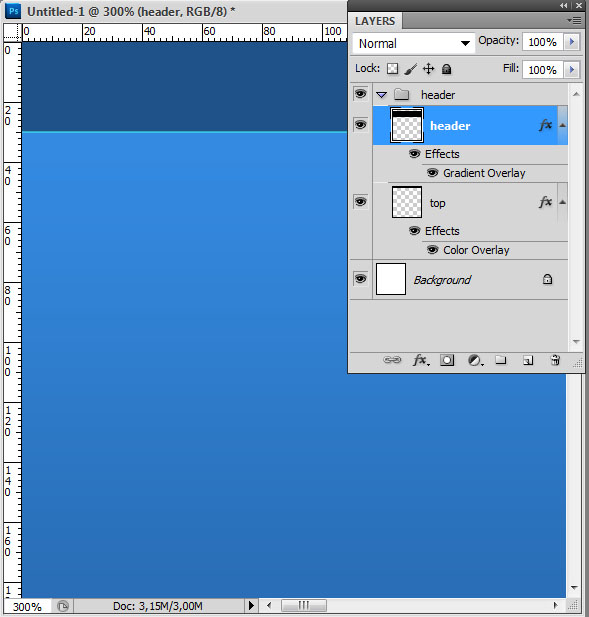Click the header layer thumbnail

pyautogui.click(x=407, y=125)
